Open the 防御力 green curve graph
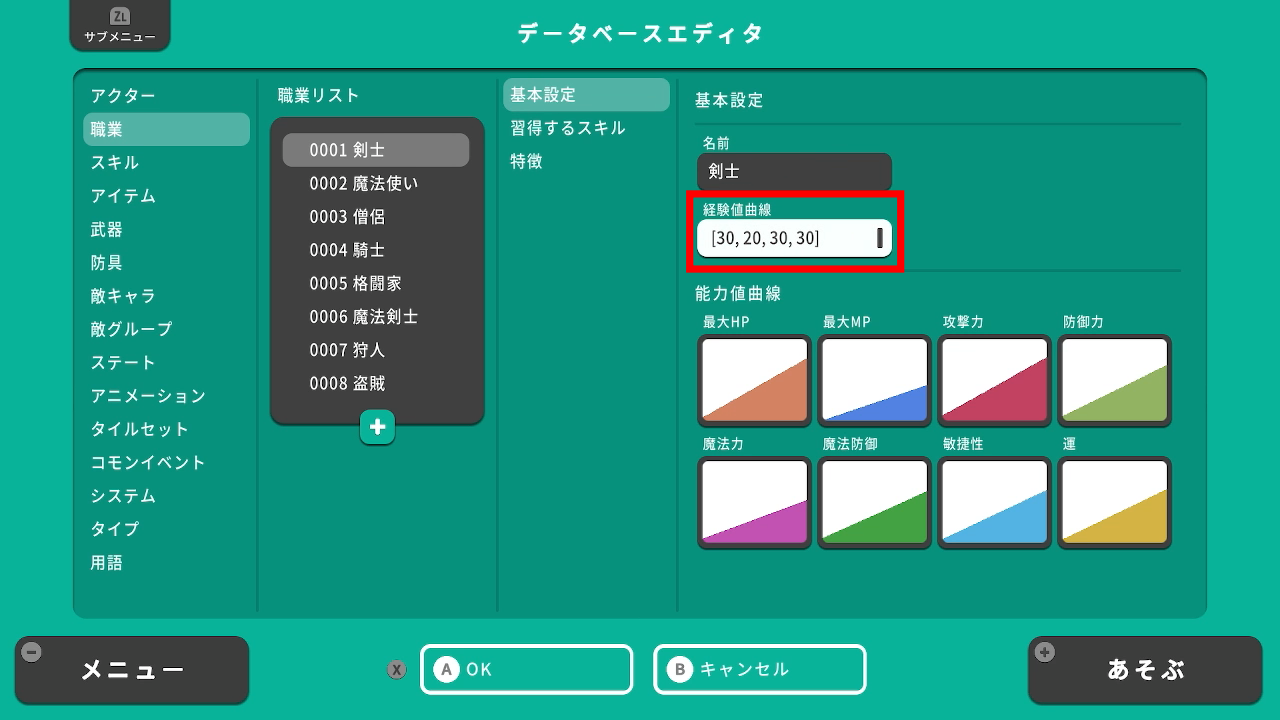 point(1114,380)
